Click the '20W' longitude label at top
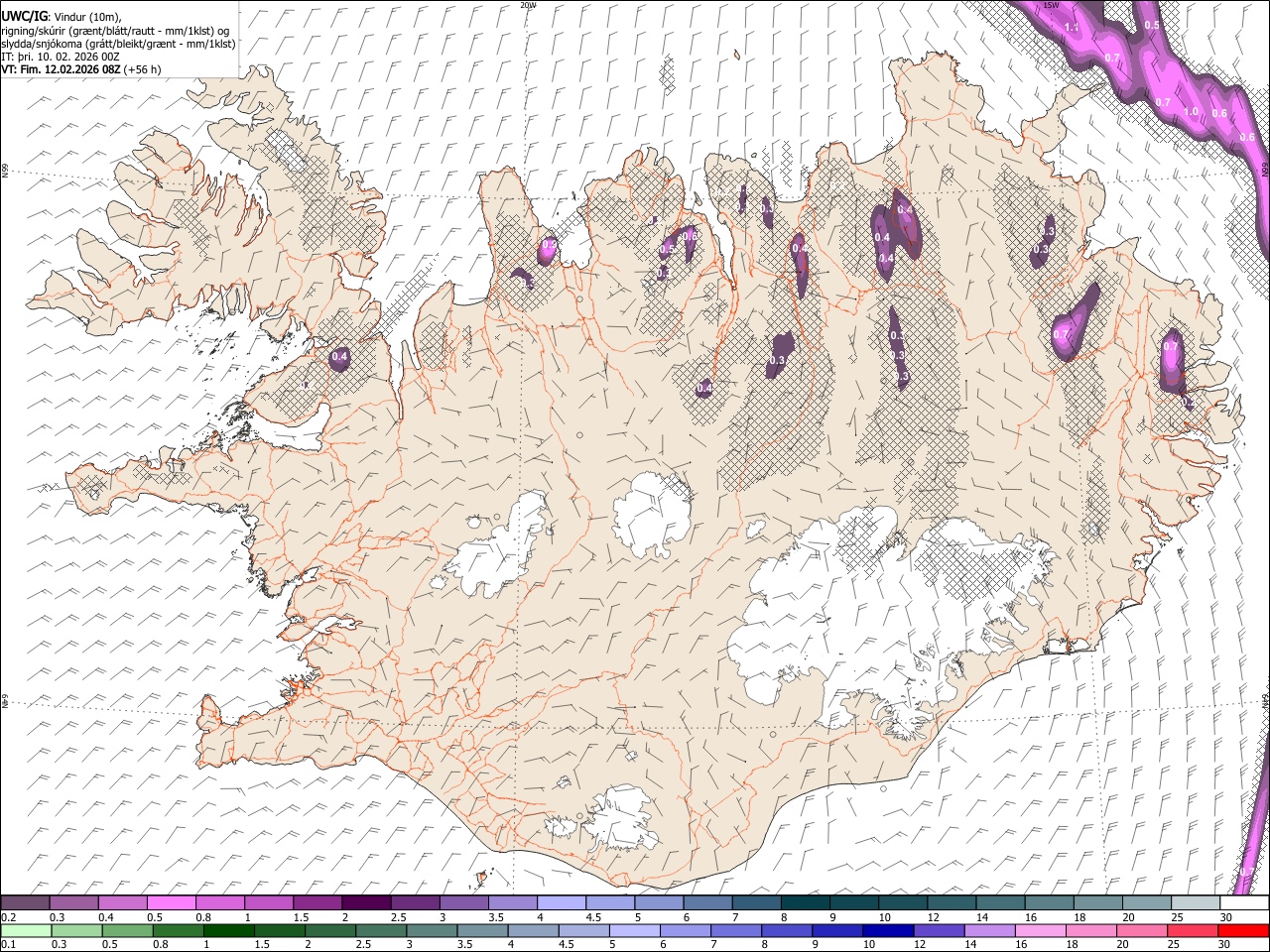1270x952 pixels. click(529, 5)
